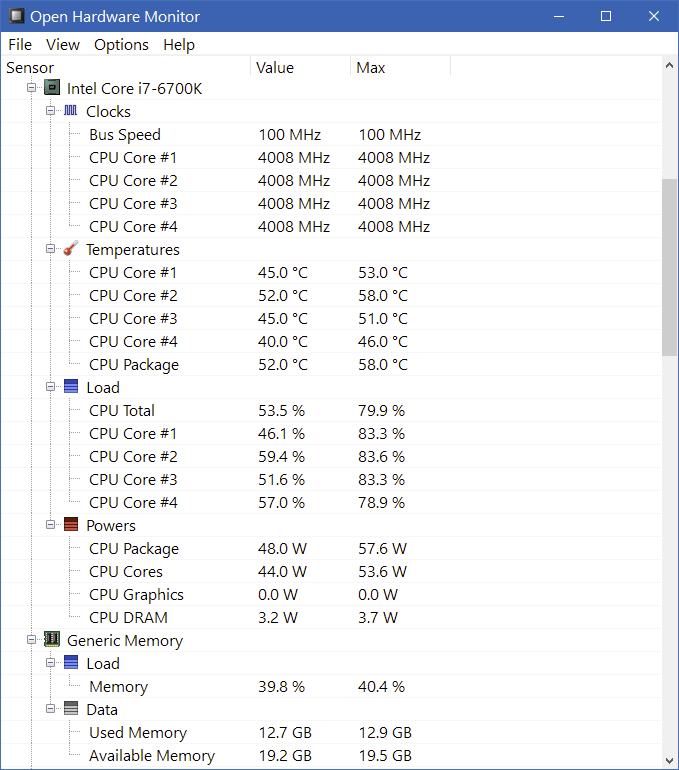Click the gray Data icon
Image resolution: width=679 pixels, height=770 pixels.
pyautogui.click(x=71, y=709)
